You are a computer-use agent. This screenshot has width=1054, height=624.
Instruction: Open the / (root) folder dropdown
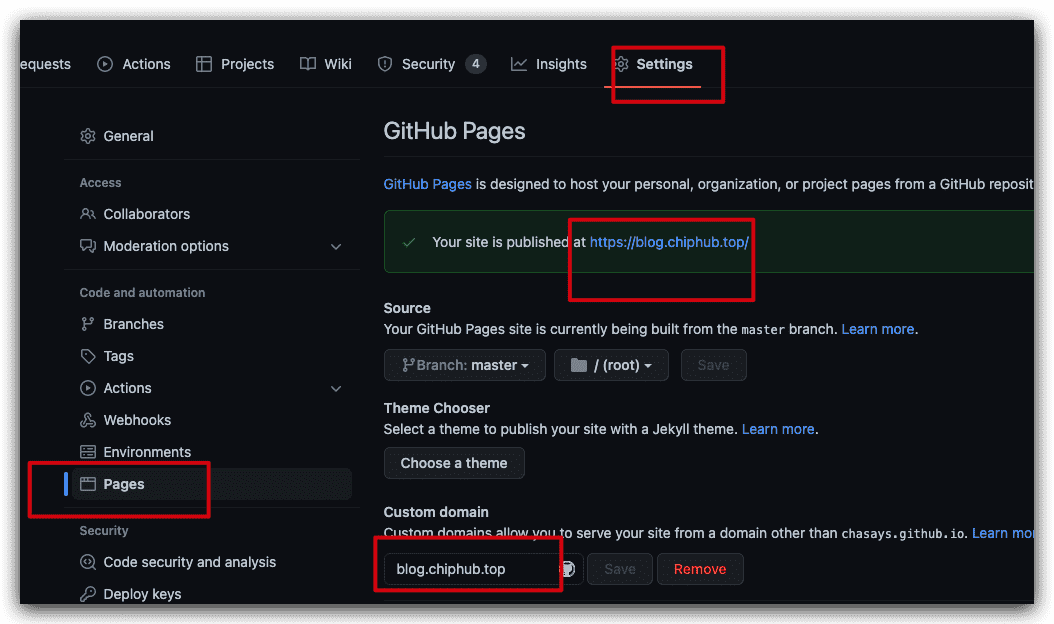coord(611,365)
